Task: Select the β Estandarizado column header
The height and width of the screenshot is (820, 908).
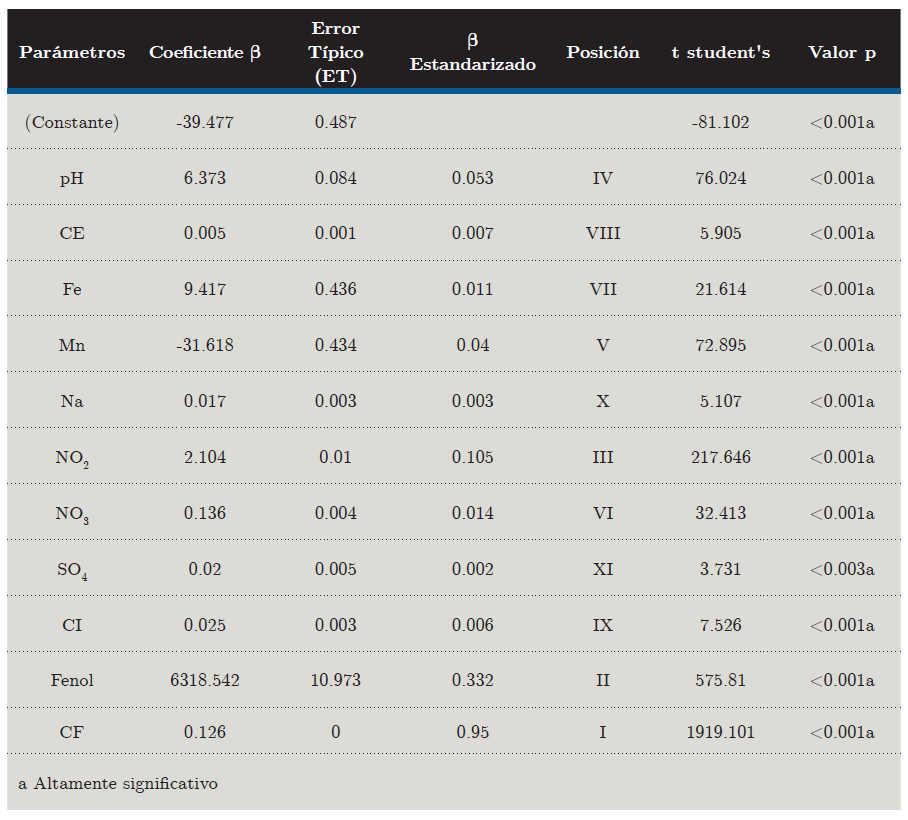Action: click(472, 52)
